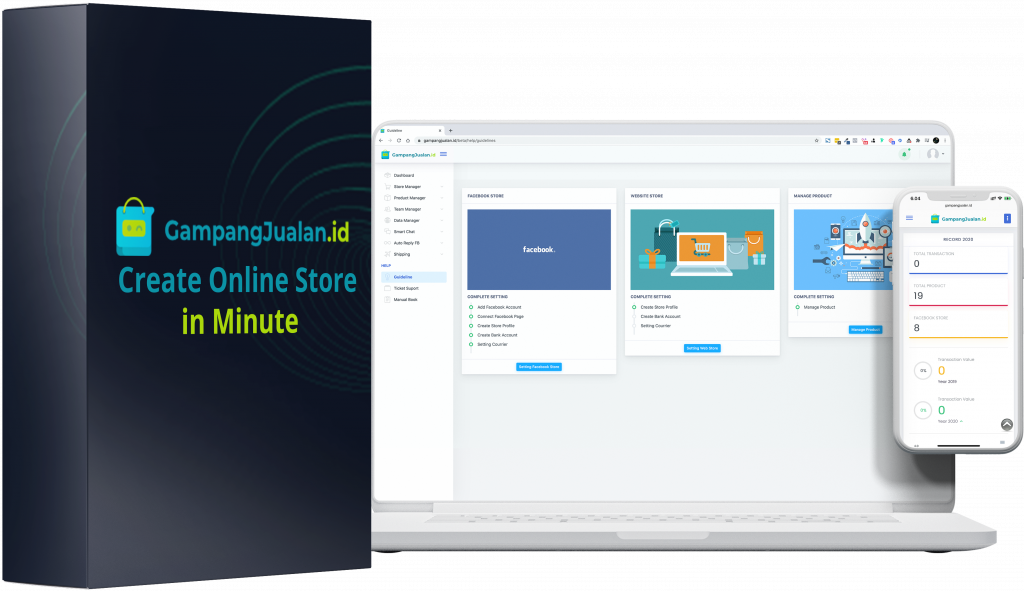Viewport: 1024px width, 592px height.
Task: Tap the blue three-dot button on the phone
Action: [x=1007, y=218]
